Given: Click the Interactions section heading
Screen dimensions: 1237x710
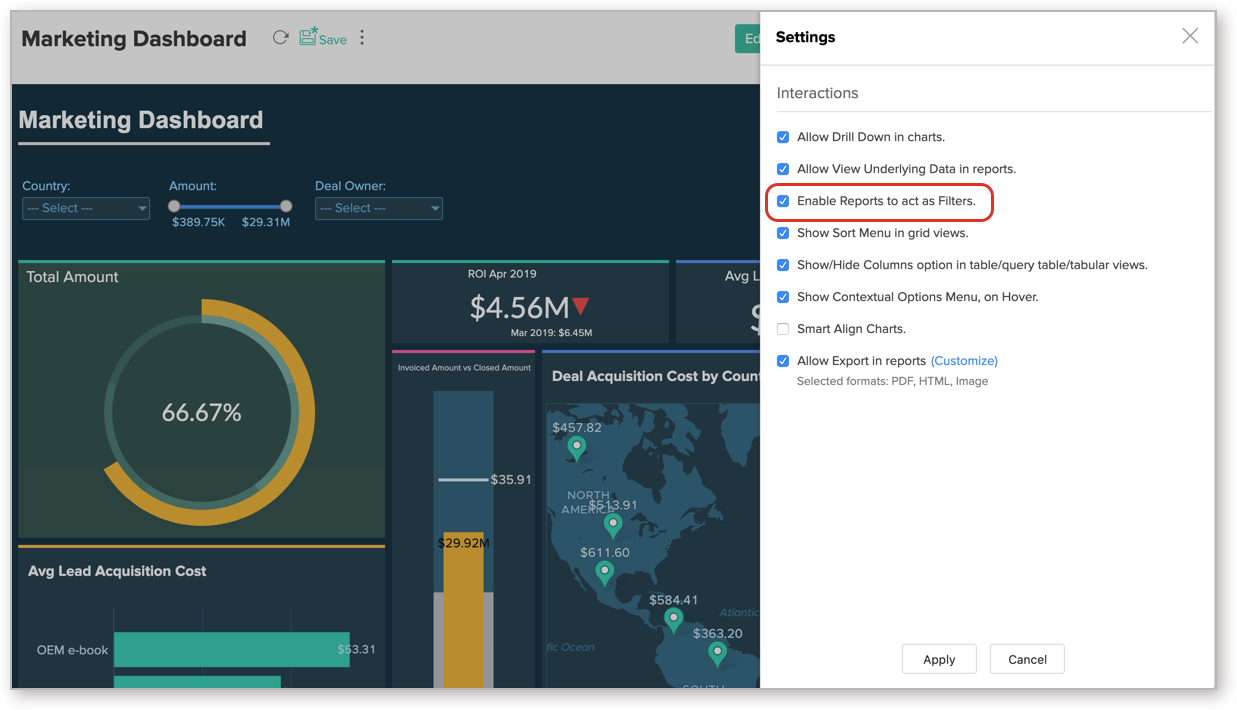Looking at the screenshot, I should [817, 92].
